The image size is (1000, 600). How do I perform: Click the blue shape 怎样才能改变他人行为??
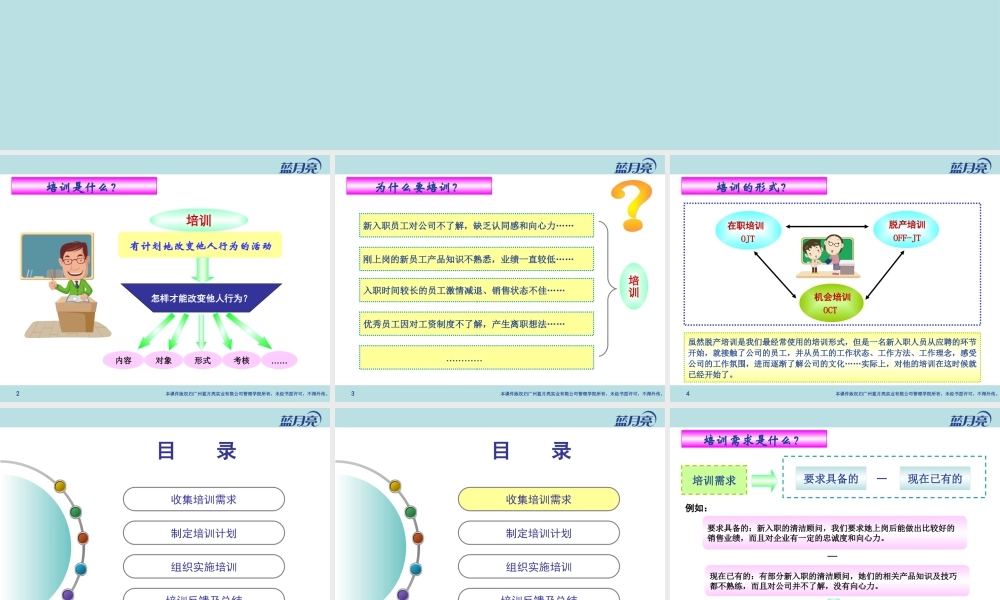click(x=200, y=298)
